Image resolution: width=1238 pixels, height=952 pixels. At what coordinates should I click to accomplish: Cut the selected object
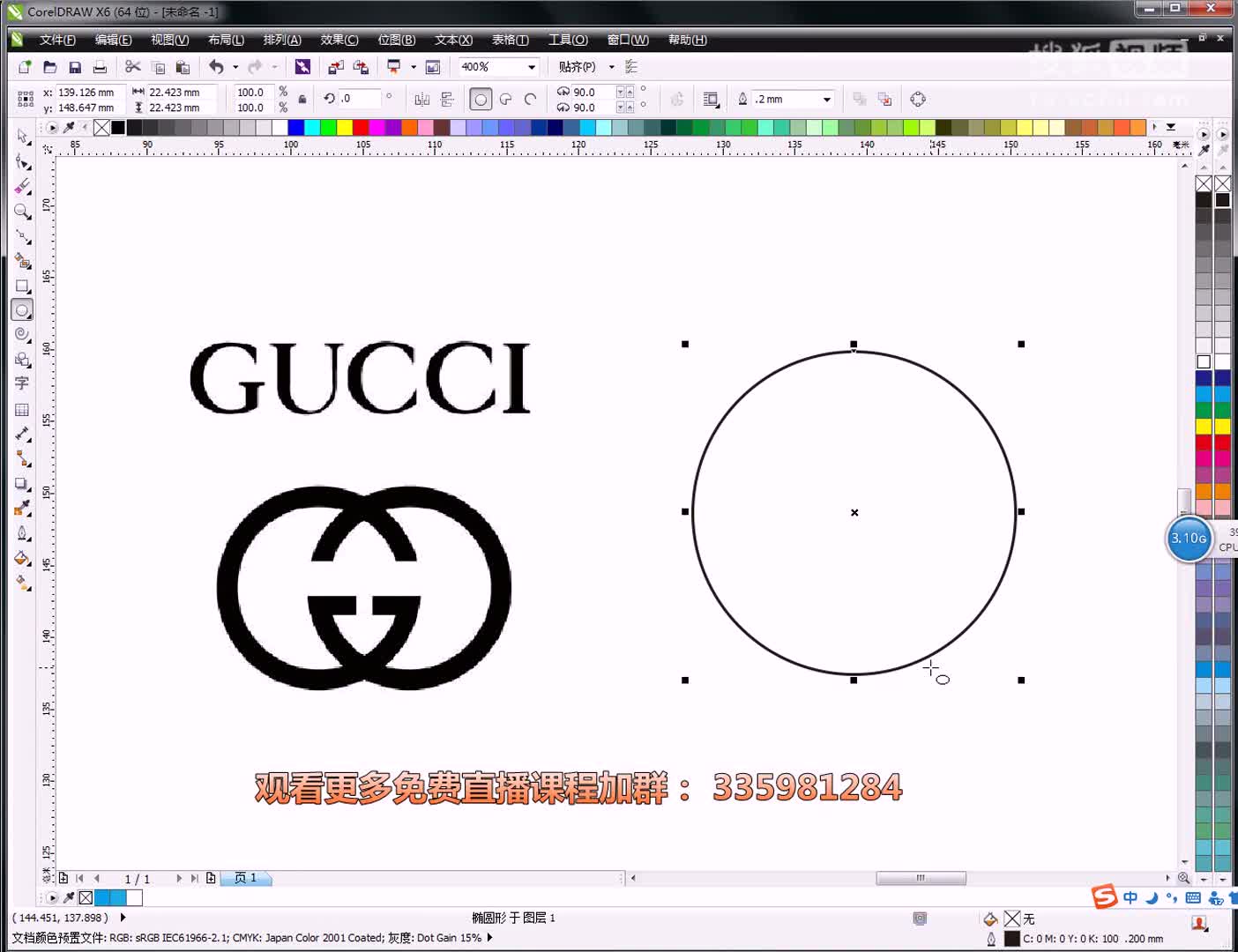click(133, 67)
